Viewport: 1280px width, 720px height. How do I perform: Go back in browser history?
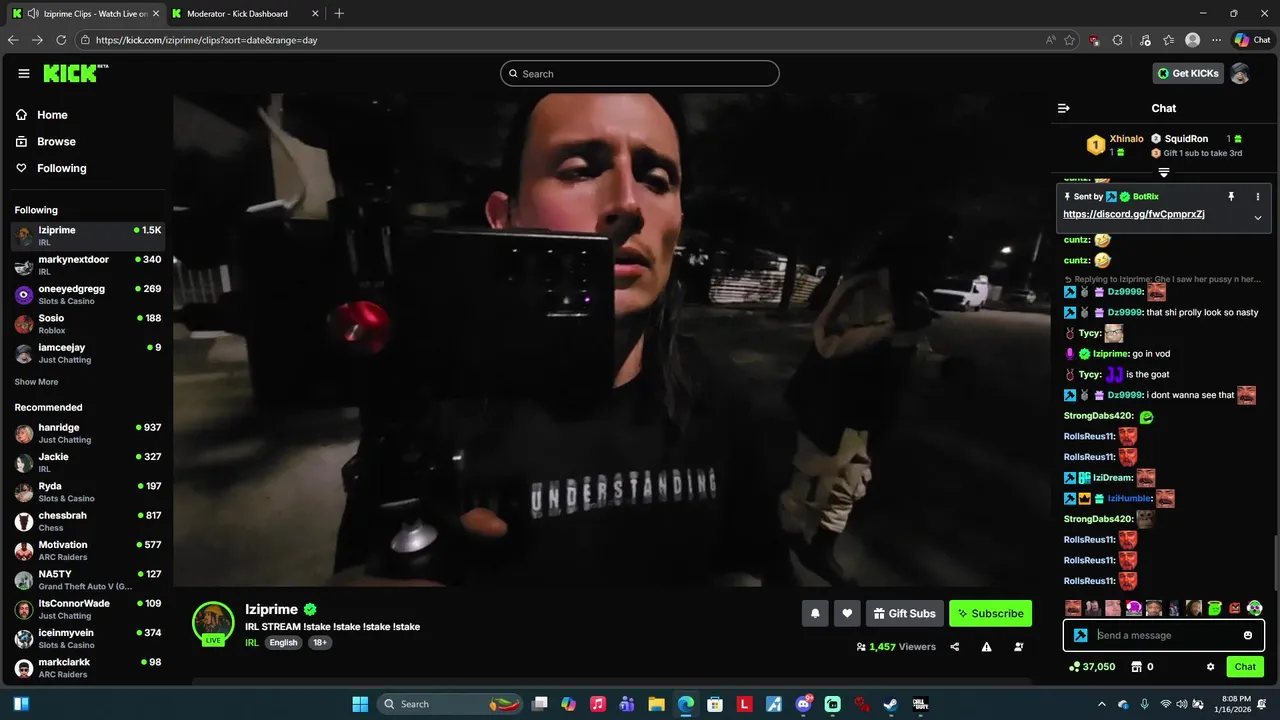coord(13,40)
